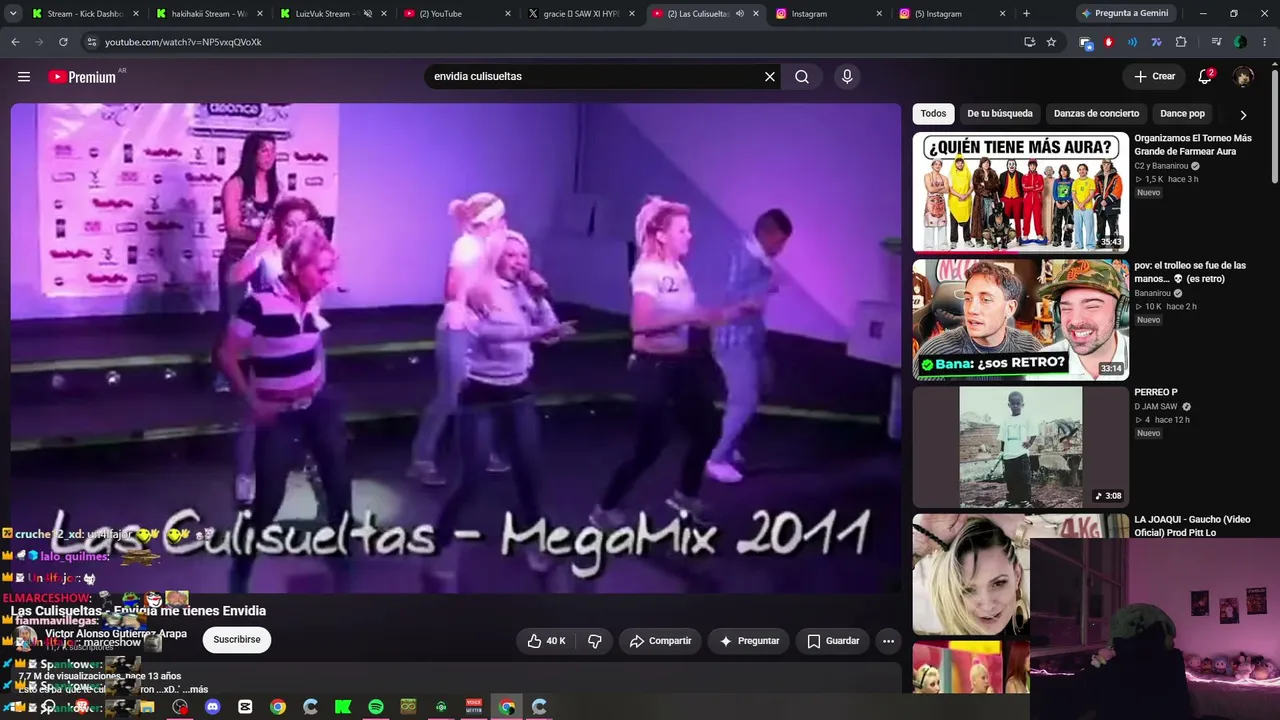Screen dimensions: 1280x720
Task: Expand the video description with "...más"
Action: tap(197, 689)
